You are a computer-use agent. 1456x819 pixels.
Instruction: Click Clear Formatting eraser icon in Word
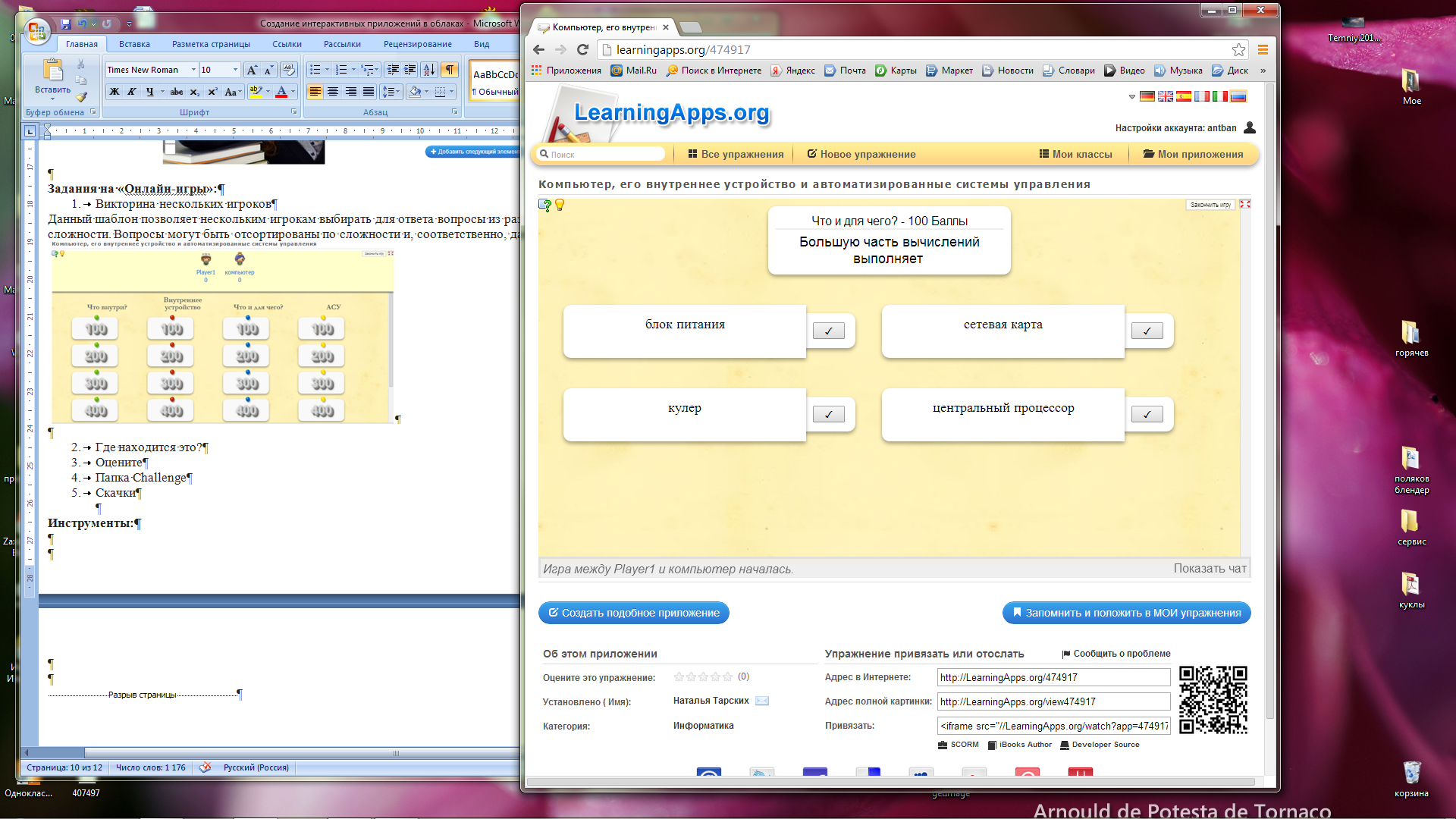[x=288, y=70]
